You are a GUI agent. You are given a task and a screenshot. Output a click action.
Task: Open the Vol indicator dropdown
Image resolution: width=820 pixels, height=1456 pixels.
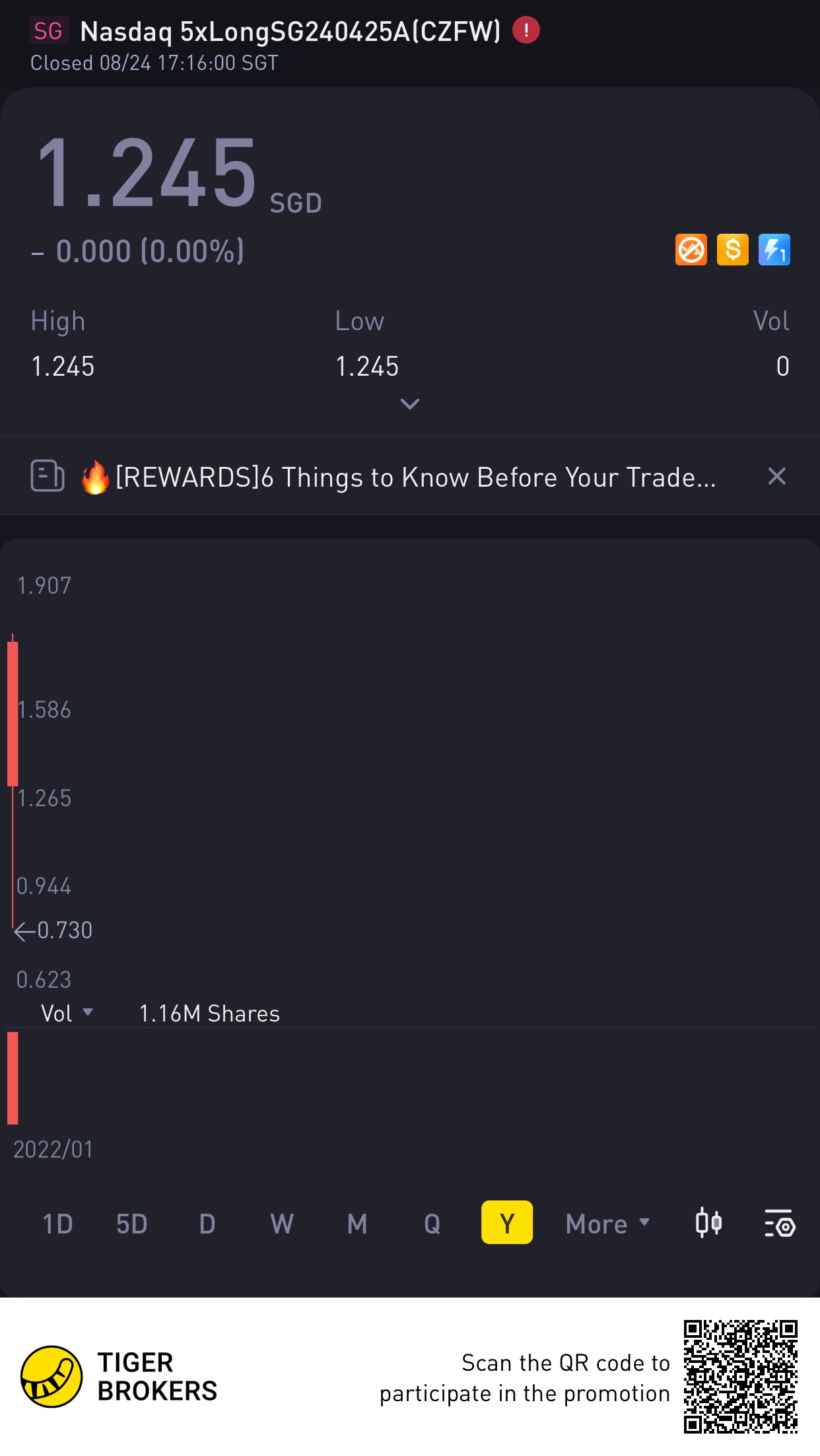(x=67, y=1013)
